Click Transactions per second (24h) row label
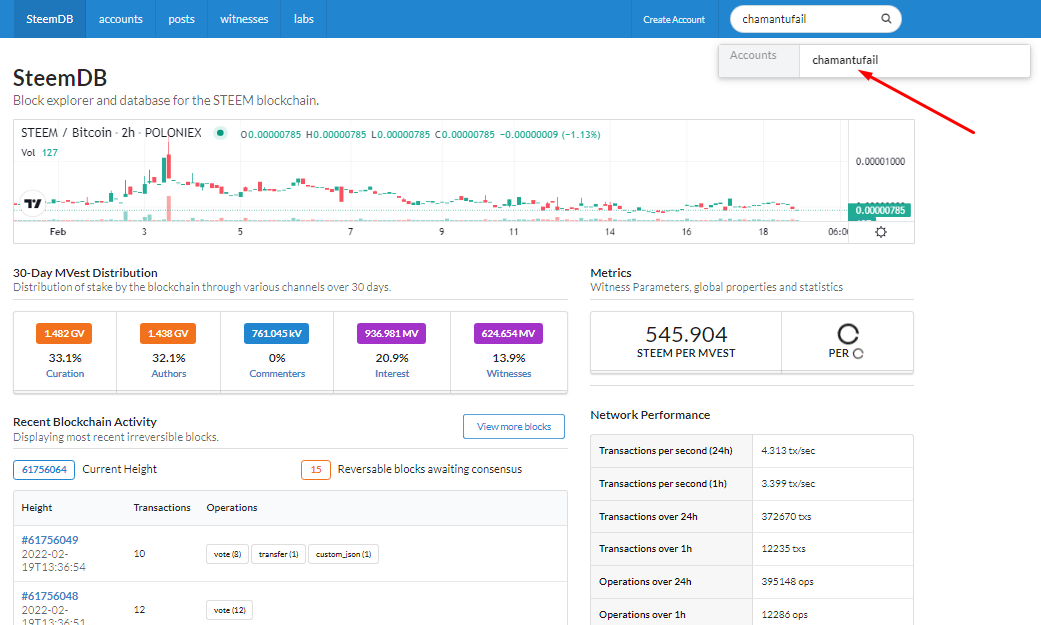1041x625 pixels. [666, 450]
